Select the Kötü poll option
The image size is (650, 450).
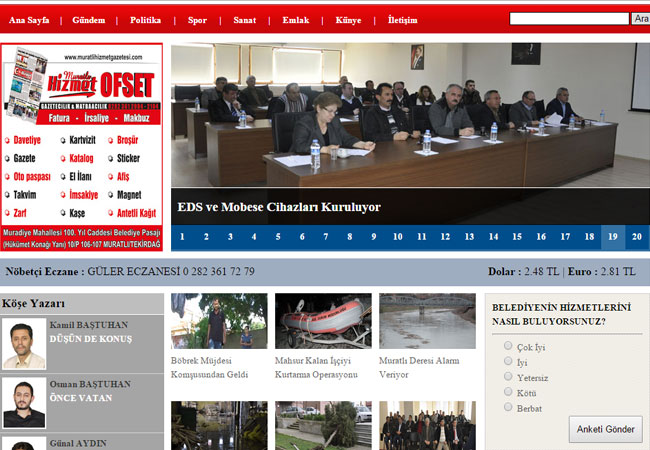(x=508, y=392)
